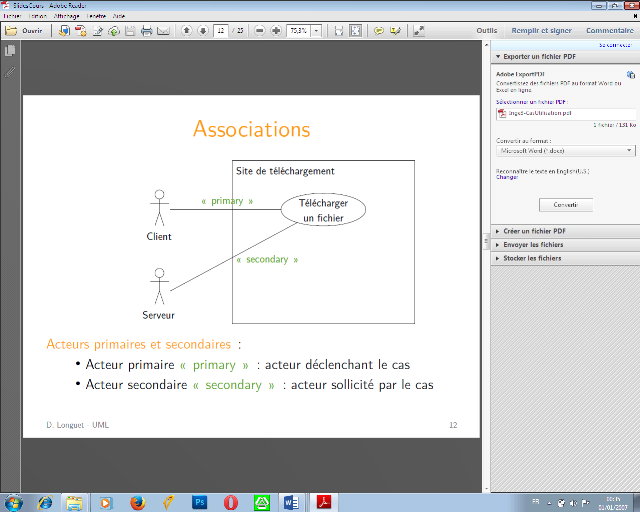Click the zoom in plus icon

(276, 31)
